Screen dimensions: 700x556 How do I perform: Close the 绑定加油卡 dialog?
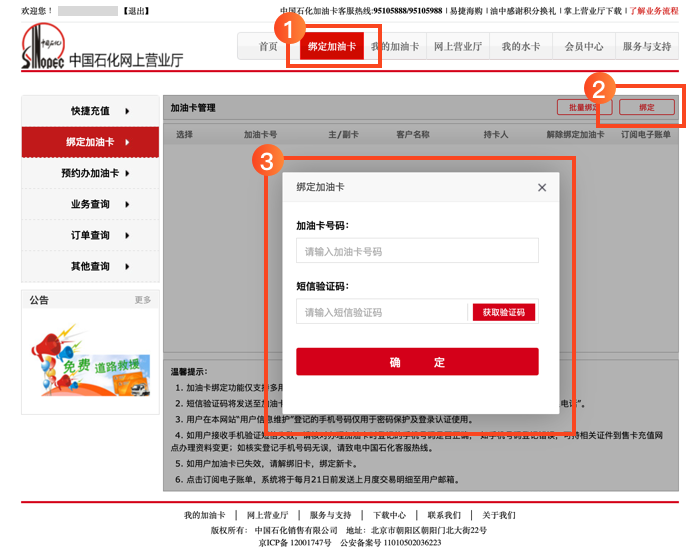(542, 187)
